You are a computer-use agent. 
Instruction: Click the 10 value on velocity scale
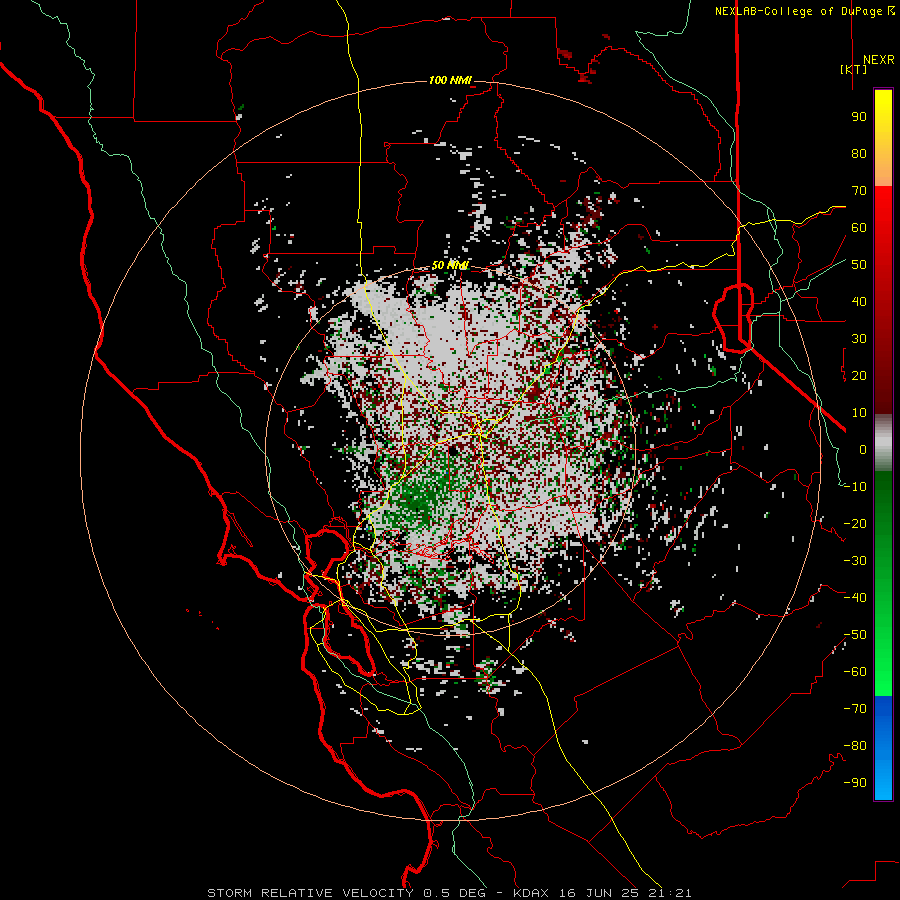pos(859,413)
